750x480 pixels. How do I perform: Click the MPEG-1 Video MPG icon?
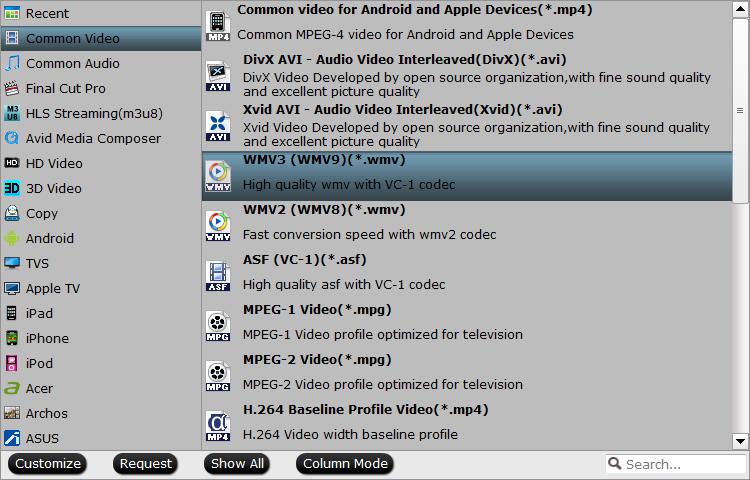218,326
